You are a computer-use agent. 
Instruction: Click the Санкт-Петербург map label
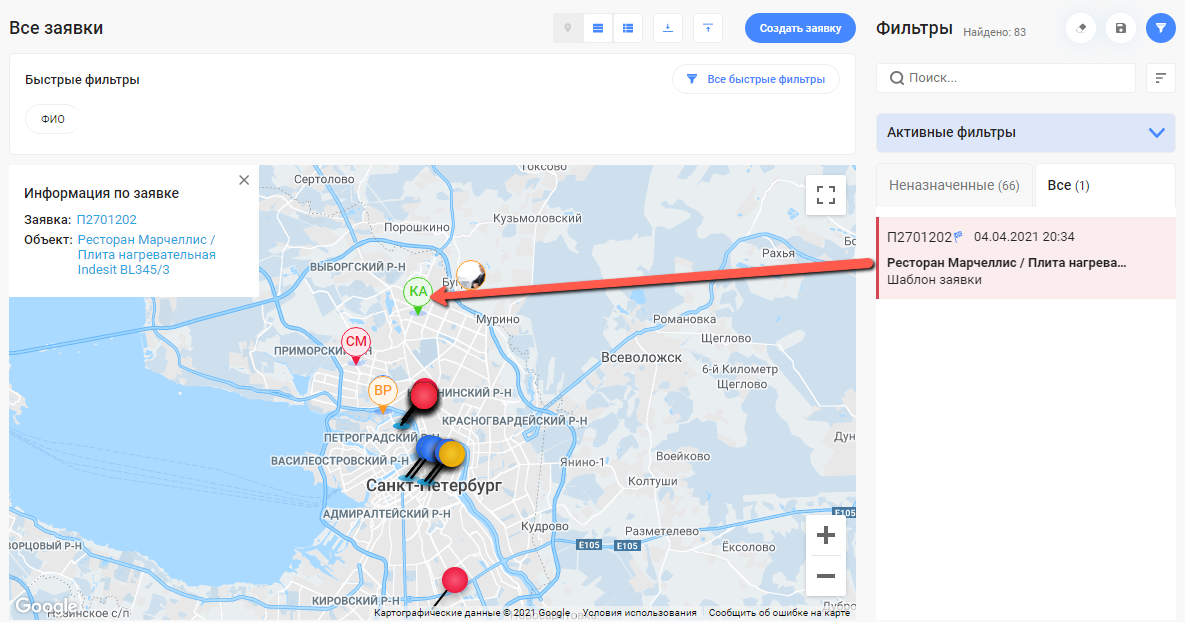click(434, 485)
